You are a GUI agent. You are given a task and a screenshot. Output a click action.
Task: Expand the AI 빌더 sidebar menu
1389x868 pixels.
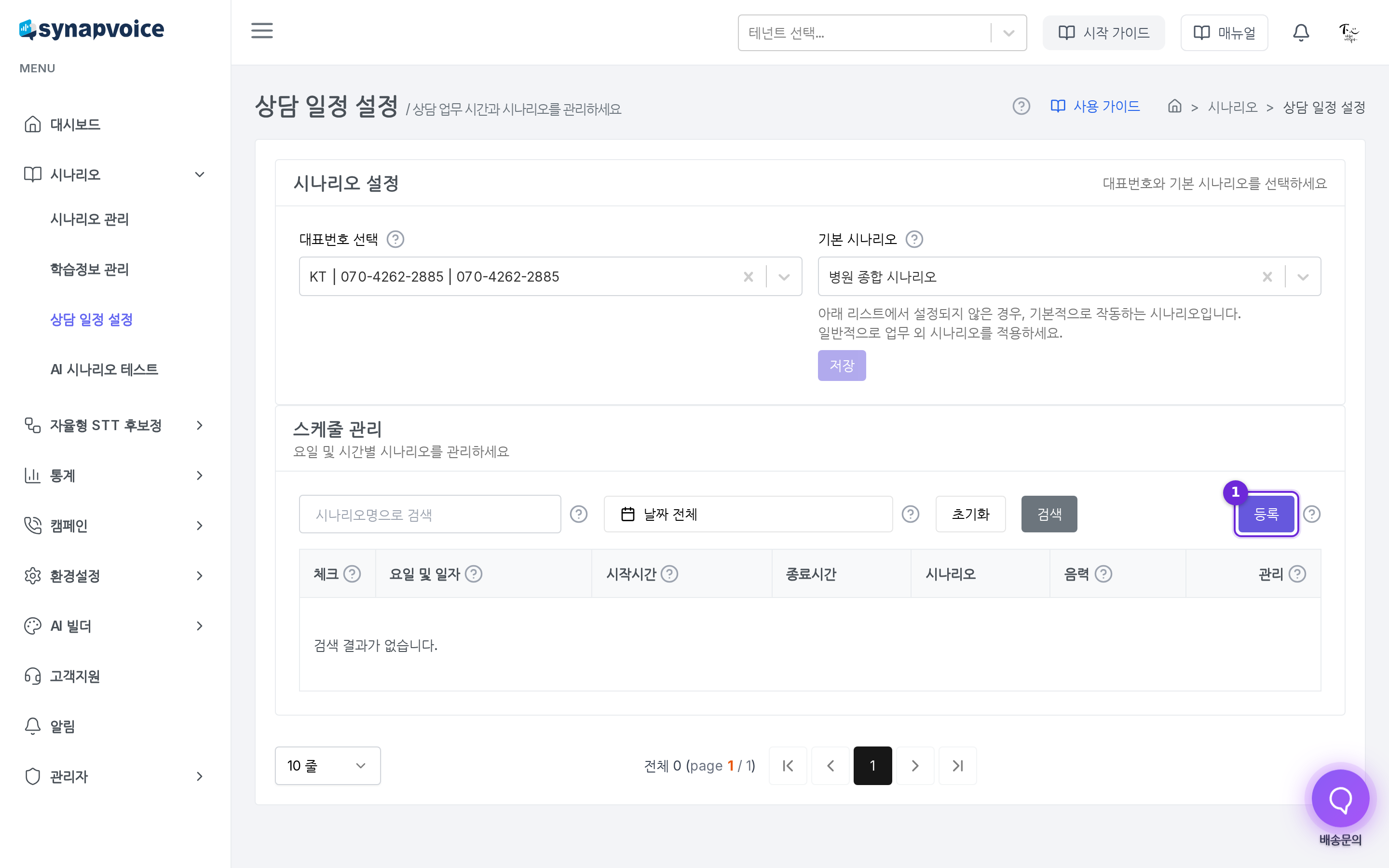click(115, 626)
